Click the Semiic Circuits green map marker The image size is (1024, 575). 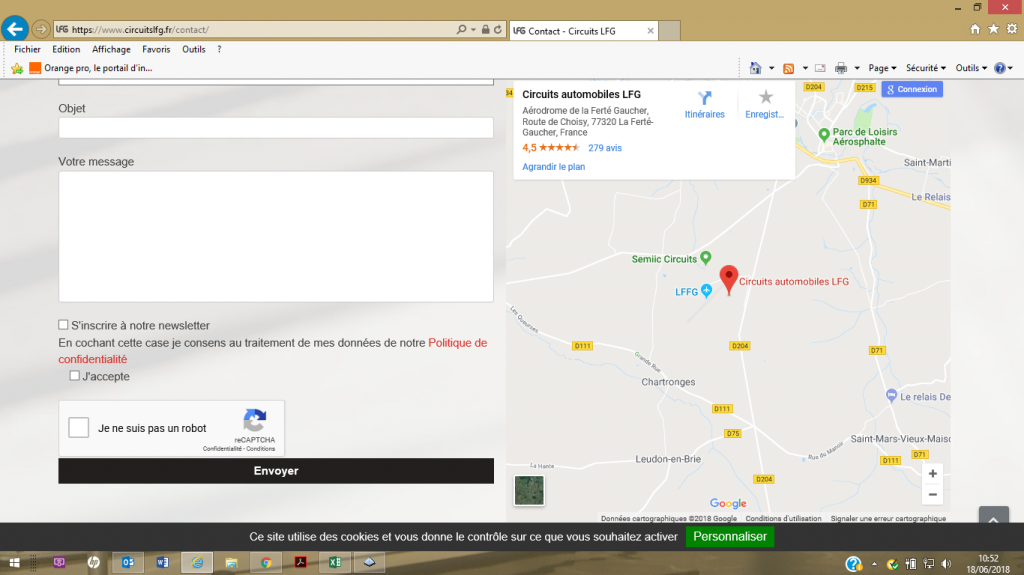click(706, 258)
